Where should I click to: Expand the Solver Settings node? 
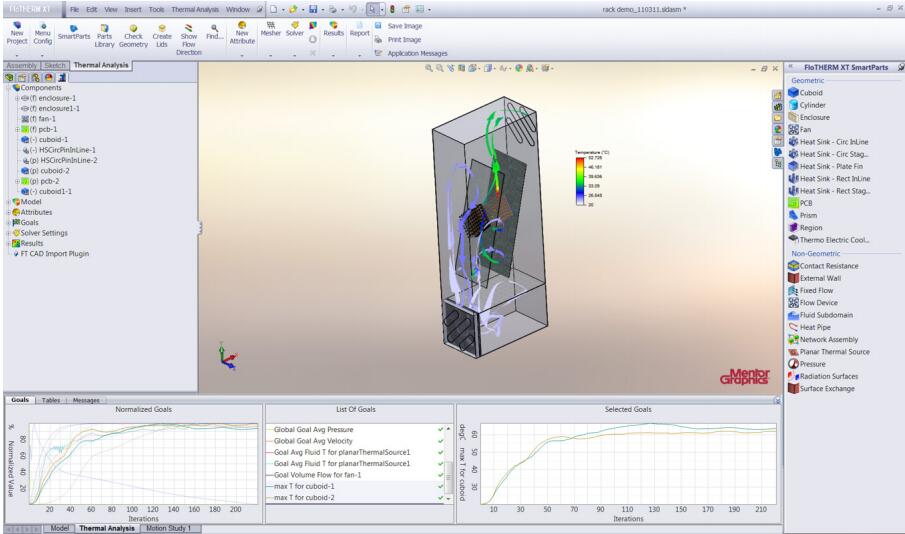[x=8, y=233]
